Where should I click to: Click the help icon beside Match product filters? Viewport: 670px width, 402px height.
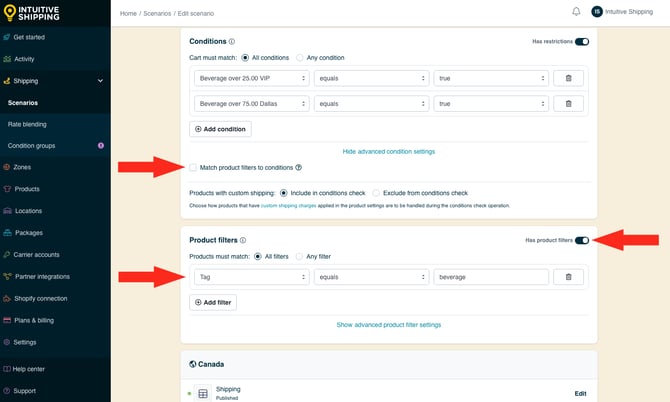click(299, 167)
